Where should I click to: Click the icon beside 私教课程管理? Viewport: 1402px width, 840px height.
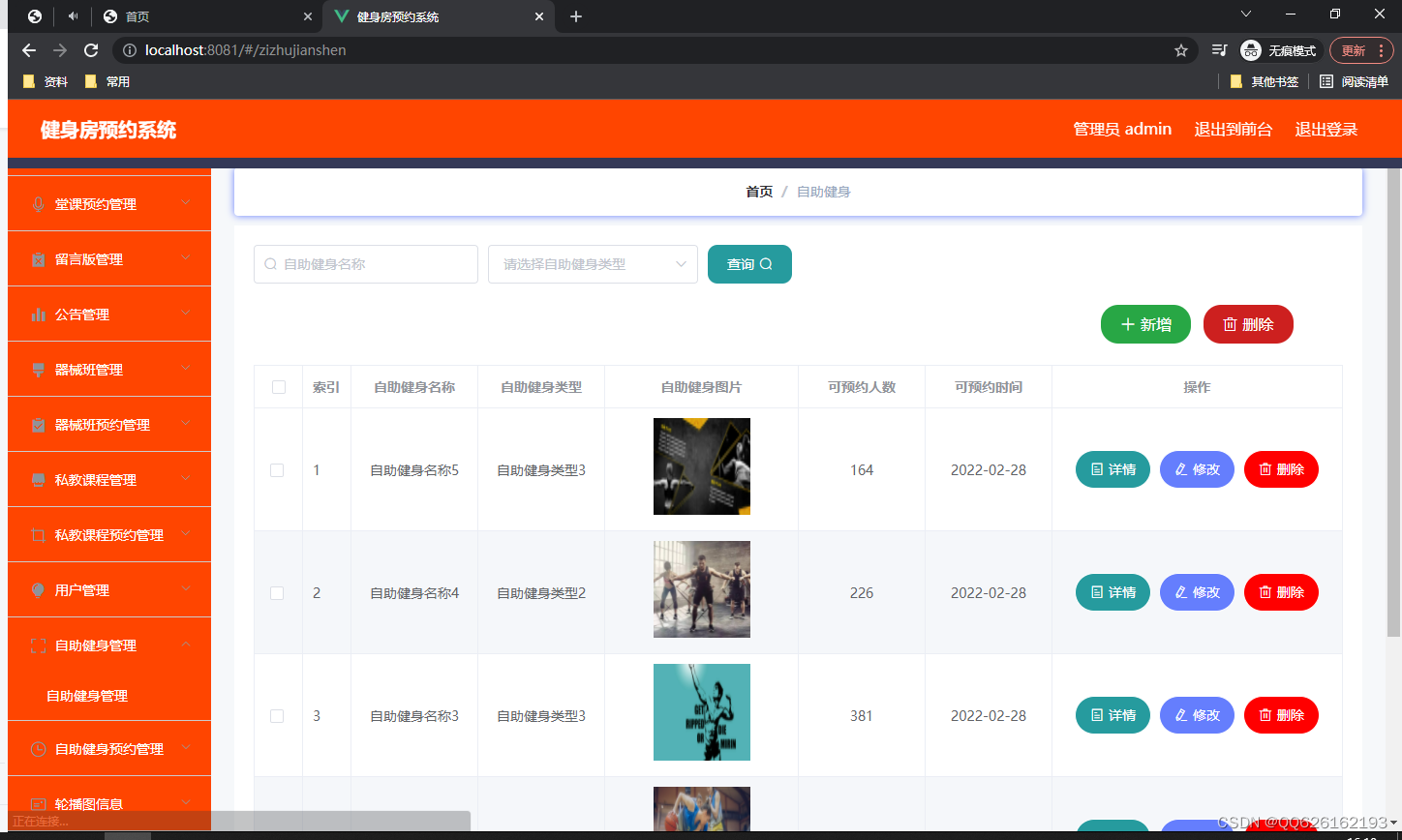click(x=39, y=480)
